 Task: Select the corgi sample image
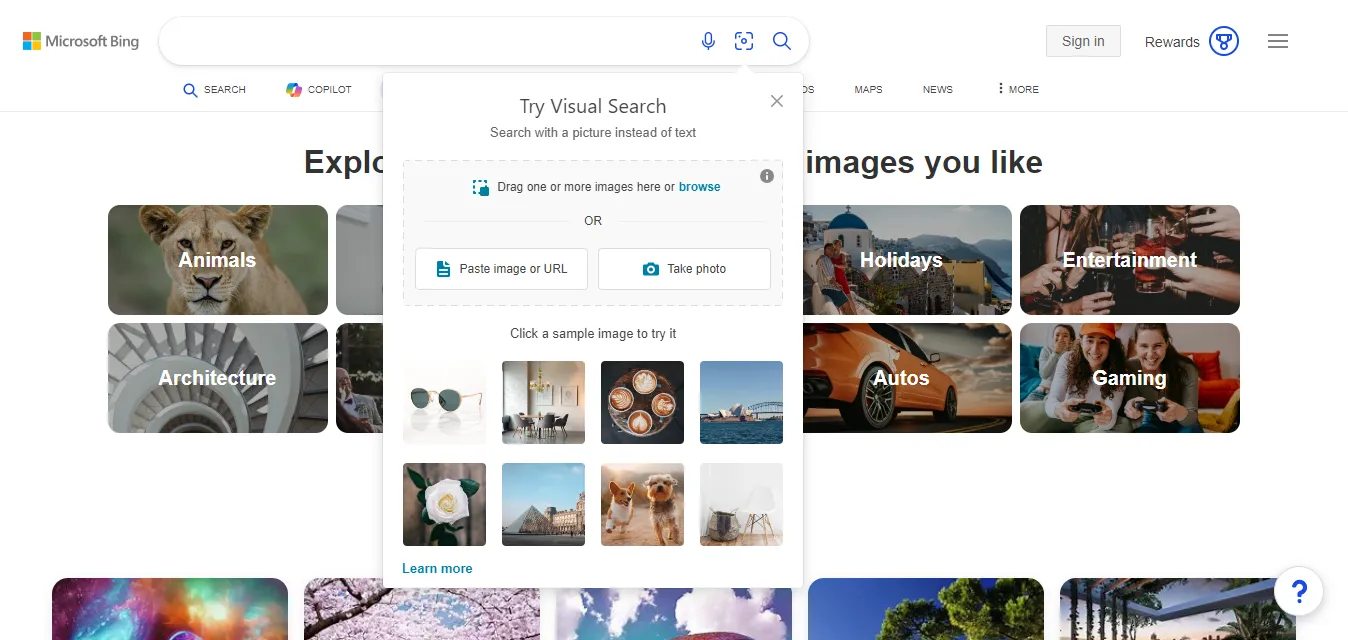pos(642,504)
